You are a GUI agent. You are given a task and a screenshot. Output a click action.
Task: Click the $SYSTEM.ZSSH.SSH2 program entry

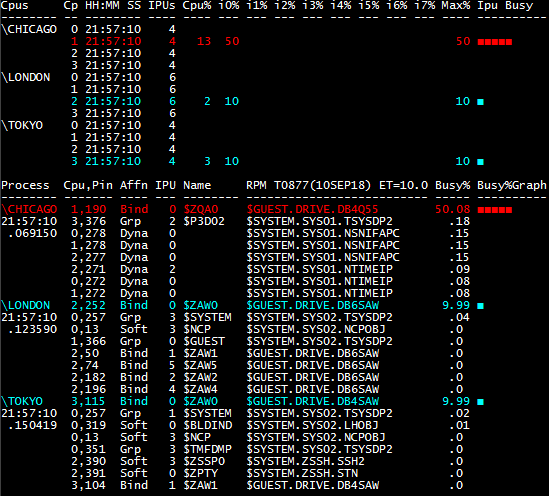coord(305,461)
